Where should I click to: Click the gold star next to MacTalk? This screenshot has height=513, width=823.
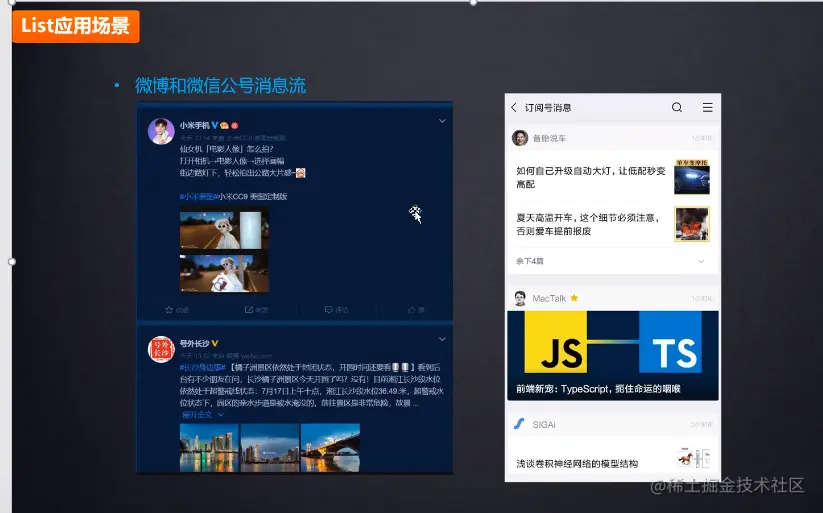pyautogui.click(x=574, y=298)
